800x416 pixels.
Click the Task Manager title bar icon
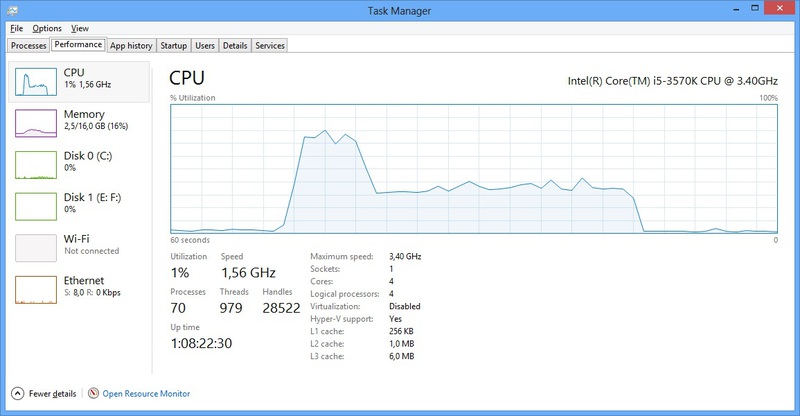pos(13,10)
